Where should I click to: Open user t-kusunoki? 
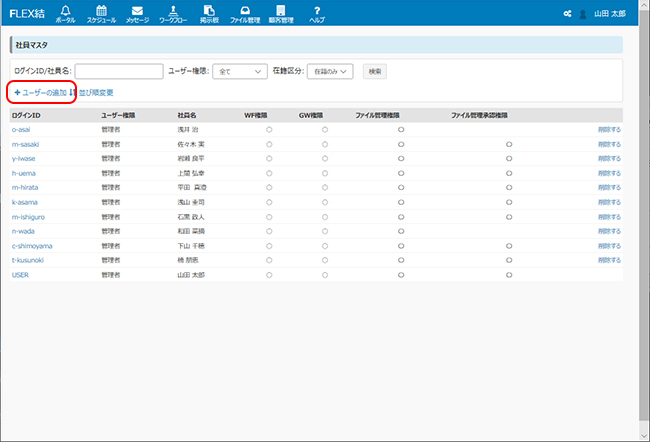[28, 260]
